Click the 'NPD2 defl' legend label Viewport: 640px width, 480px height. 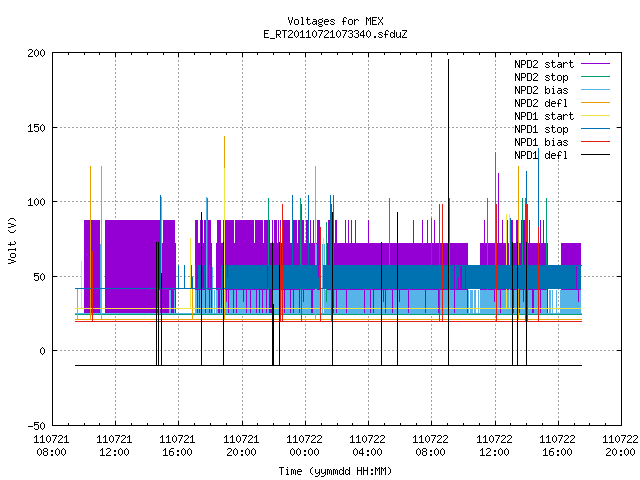click(541, 103)
